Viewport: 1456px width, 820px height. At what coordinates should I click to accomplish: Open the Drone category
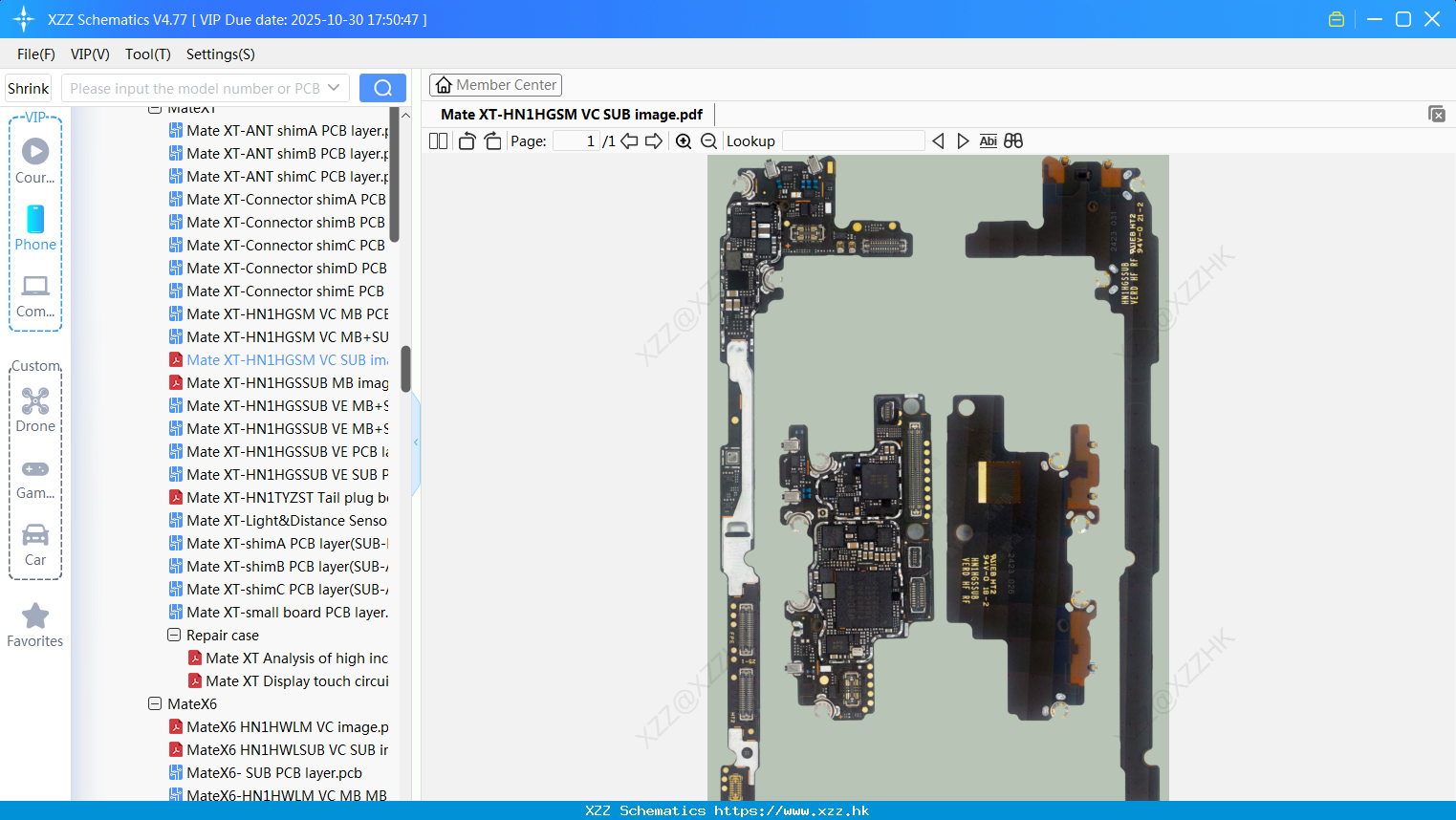(35, 410)
